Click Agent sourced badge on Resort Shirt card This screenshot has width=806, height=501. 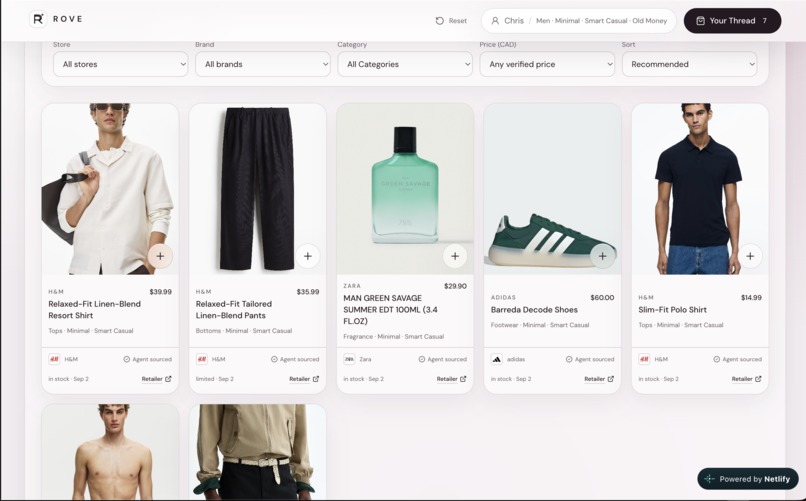tap(148, 359)
